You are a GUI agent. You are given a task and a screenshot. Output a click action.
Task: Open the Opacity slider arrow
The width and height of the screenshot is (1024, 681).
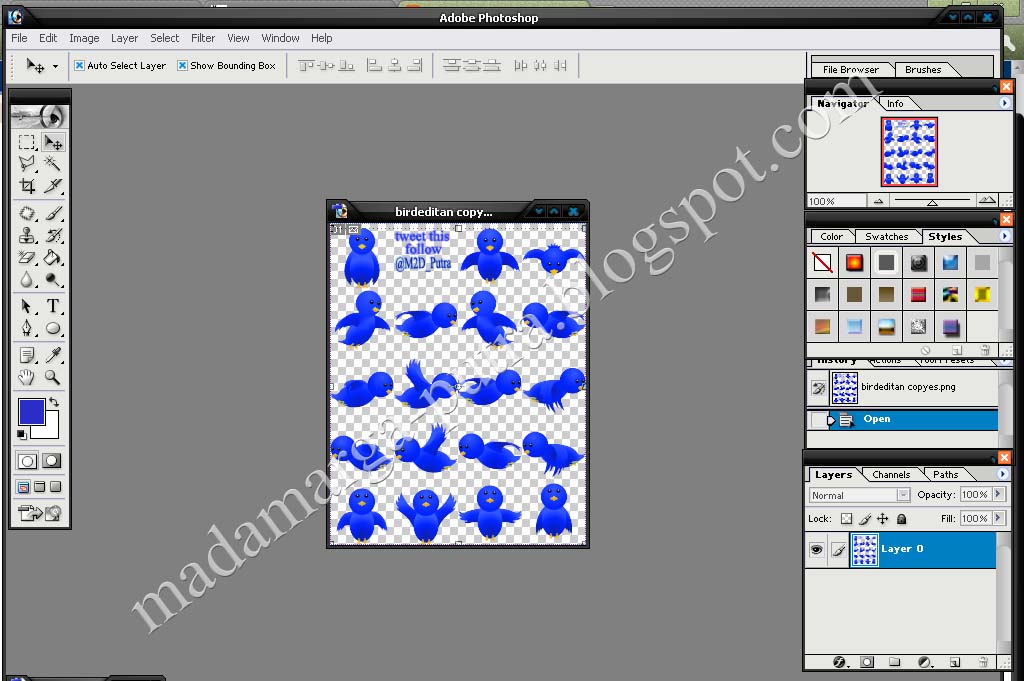pos(998,494)
